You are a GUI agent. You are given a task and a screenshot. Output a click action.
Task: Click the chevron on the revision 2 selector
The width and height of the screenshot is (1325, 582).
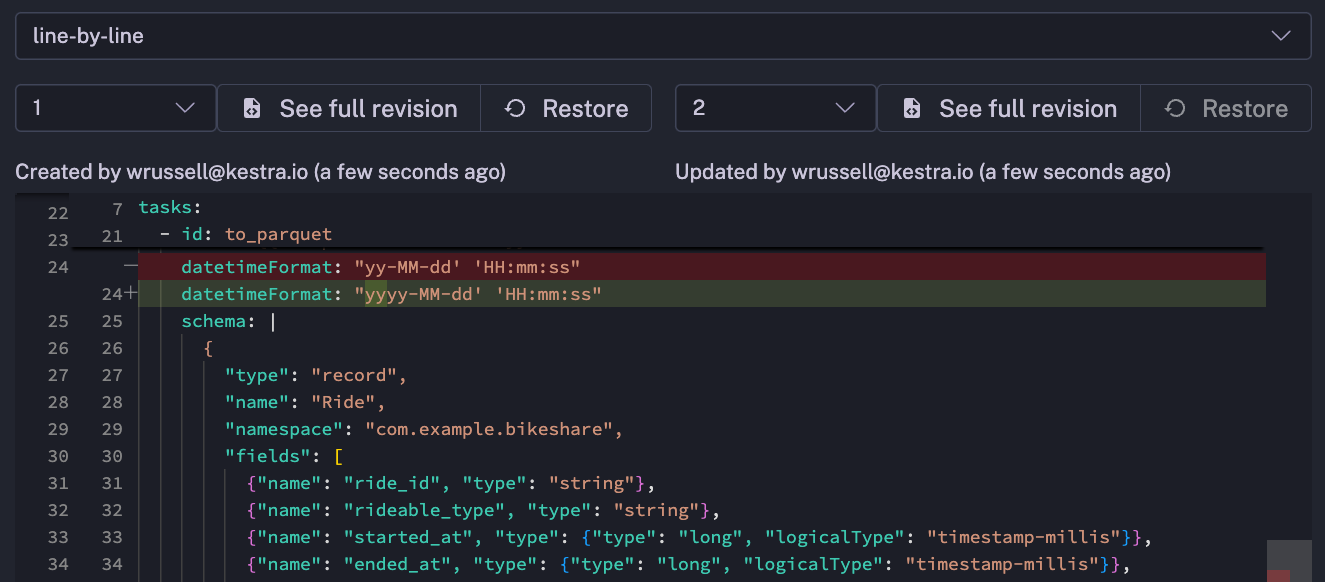coord(845,108)
